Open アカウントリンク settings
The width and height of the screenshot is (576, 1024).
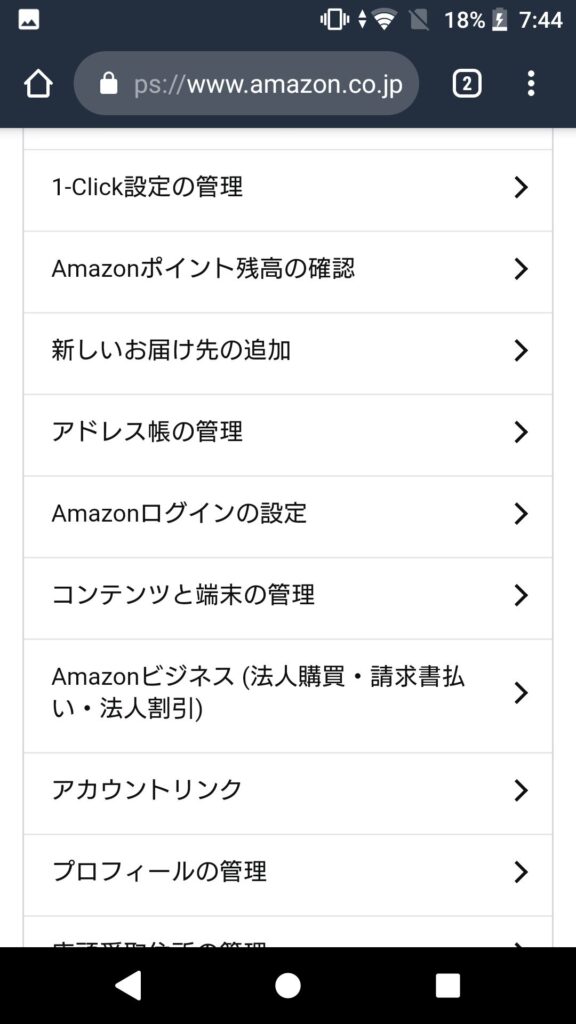[x=288, y=793]
